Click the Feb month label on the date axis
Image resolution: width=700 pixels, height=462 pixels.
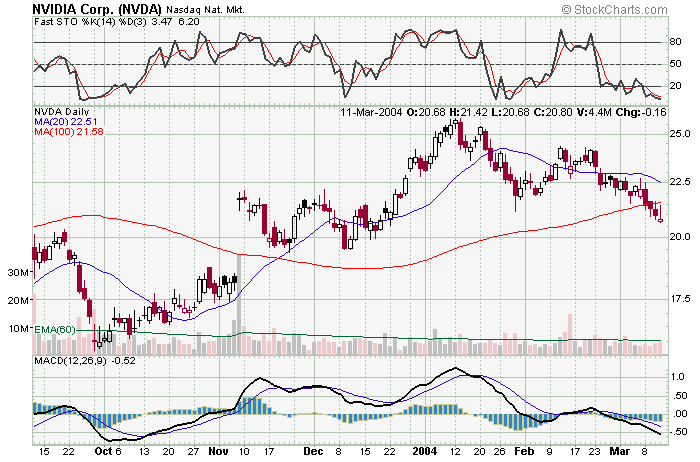tap(524, 451)
